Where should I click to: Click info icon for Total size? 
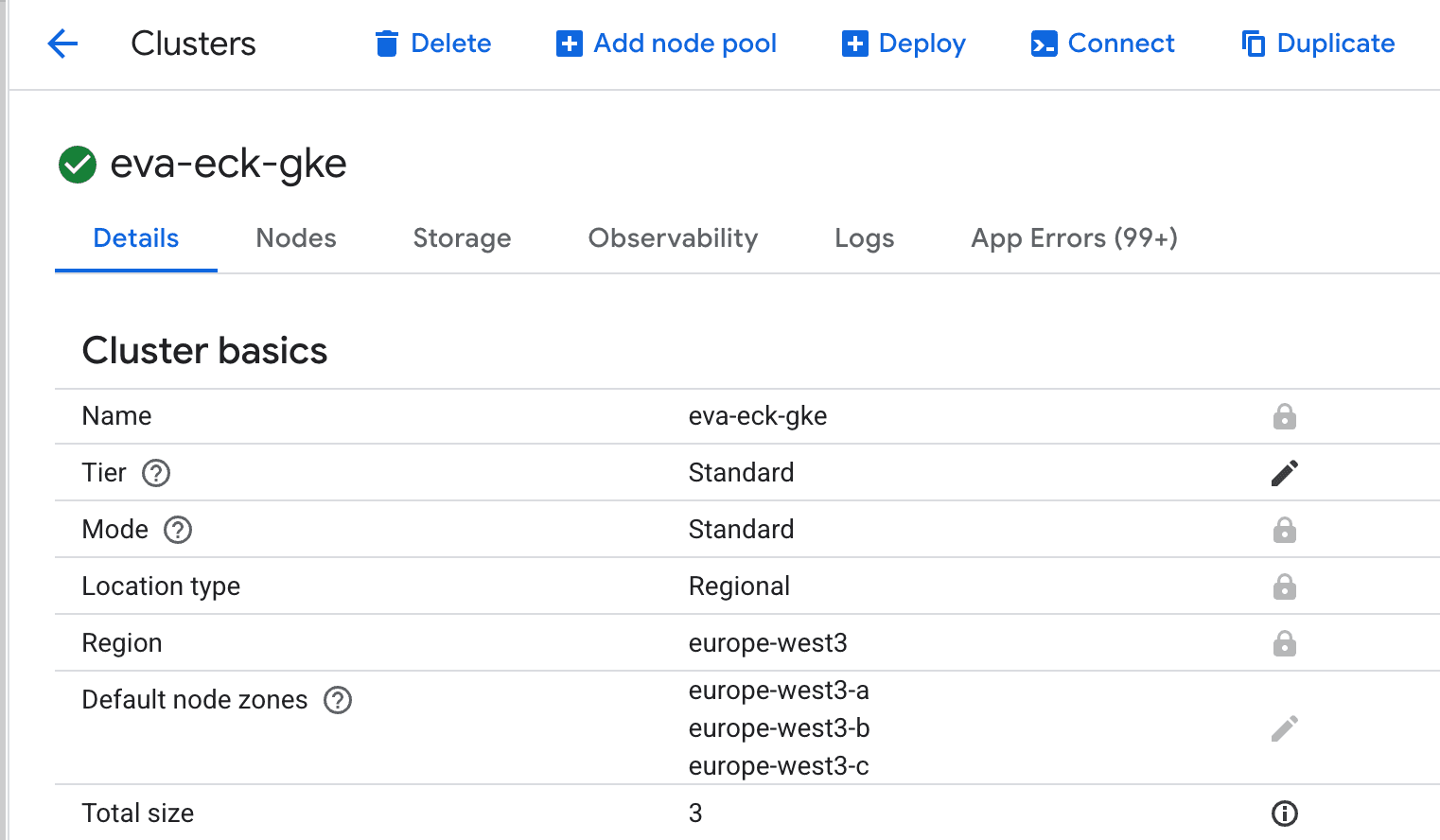(1284, 814)
